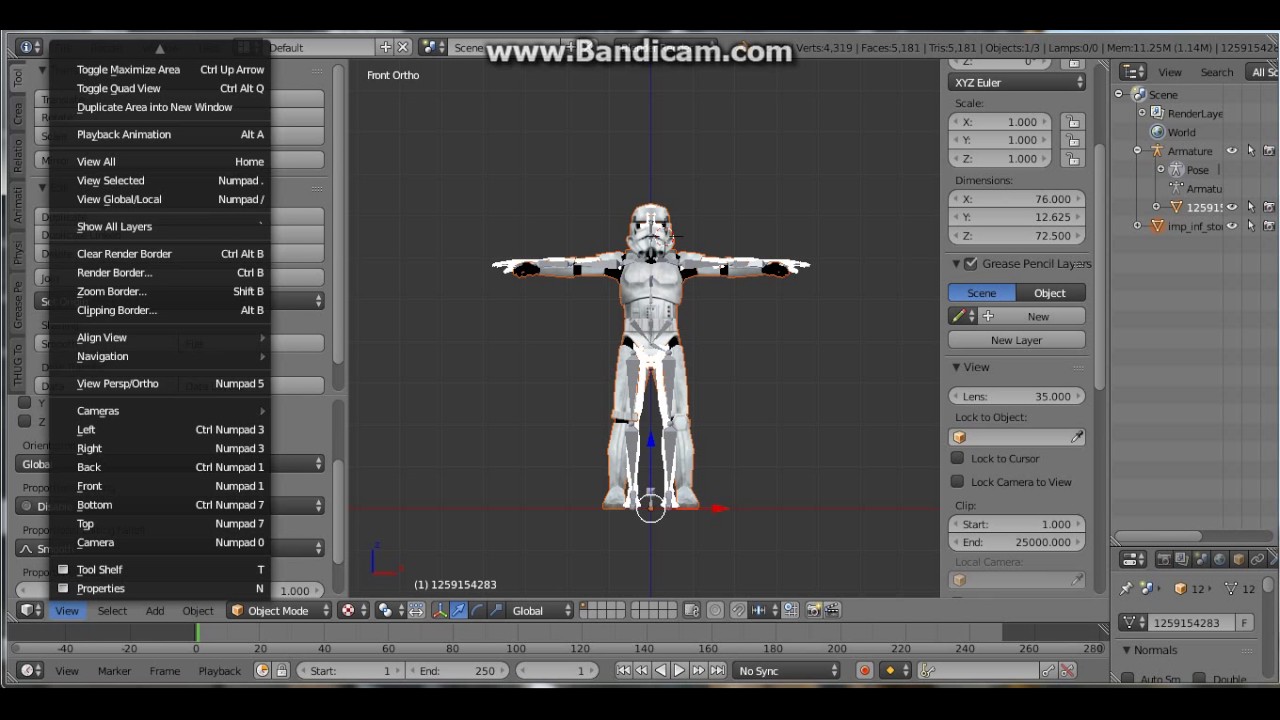The image size is (1280, 720).
Task: Select the translate manipulator arrow icon
Action: tap(459, 611)
